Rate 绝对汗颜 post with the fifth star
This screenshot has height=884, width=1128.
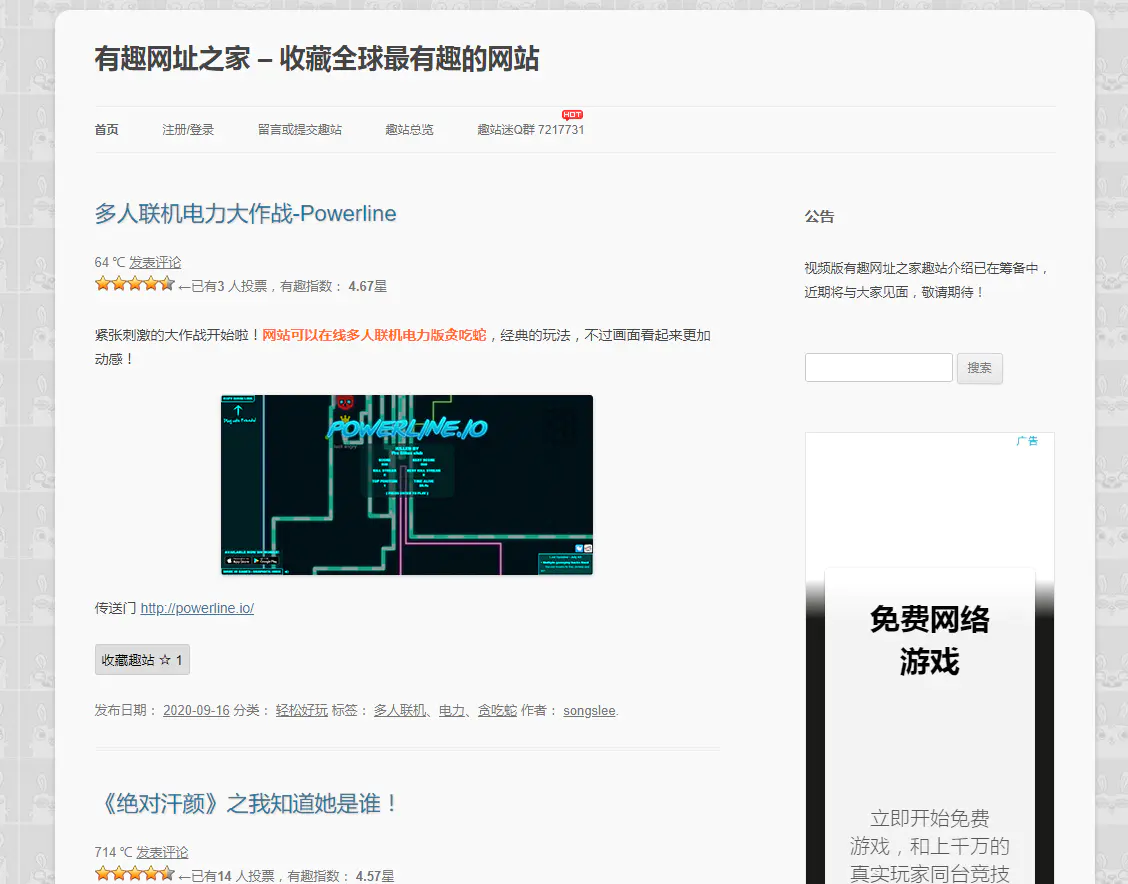[166, 873]
